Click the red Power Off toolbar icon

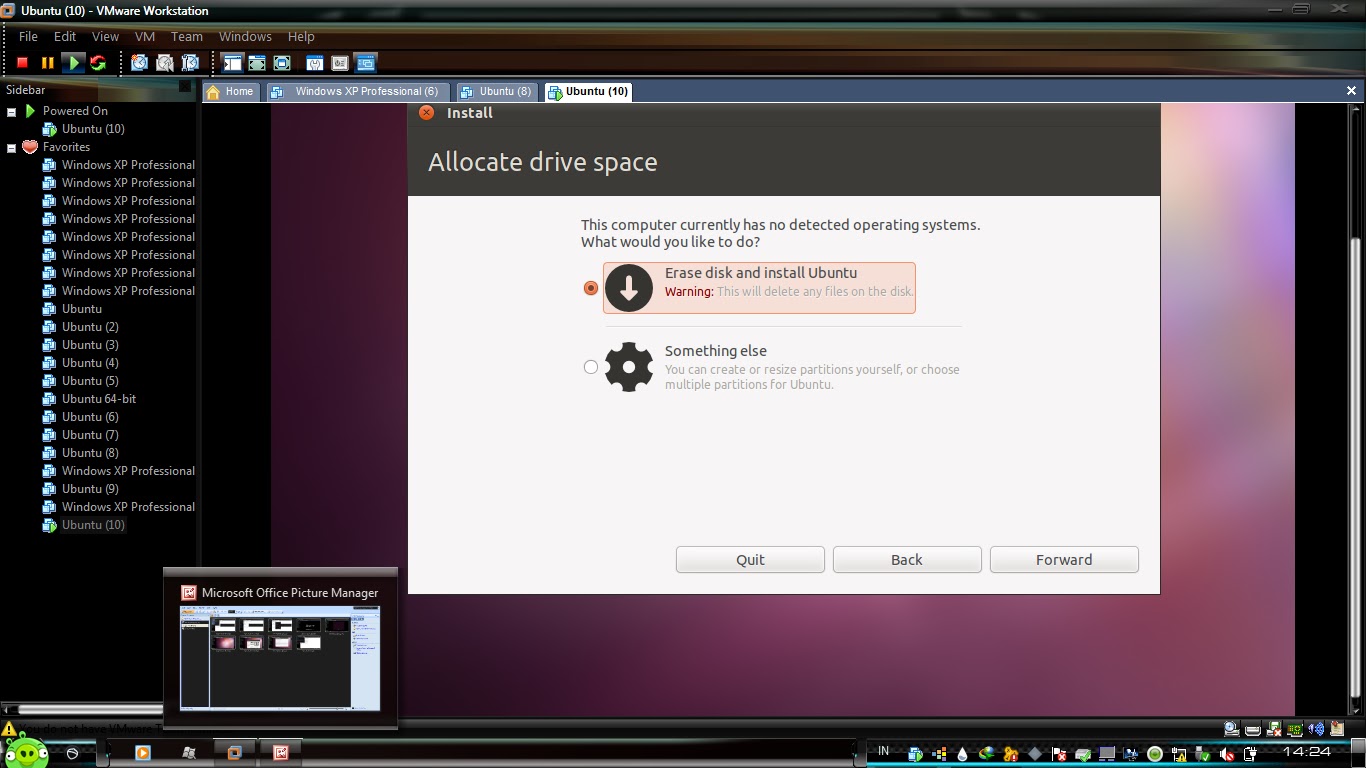tap(22, 63)
